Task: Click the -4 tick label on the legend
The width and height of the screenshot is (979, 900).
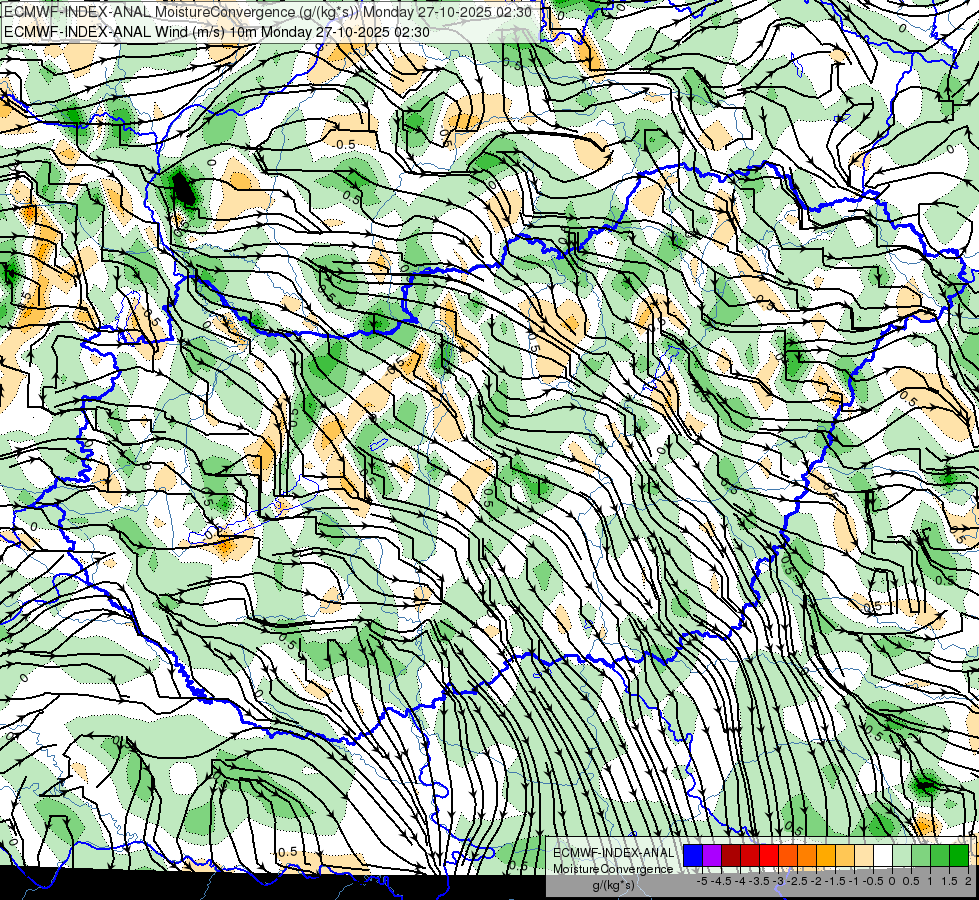Action: tap(740, 881)
